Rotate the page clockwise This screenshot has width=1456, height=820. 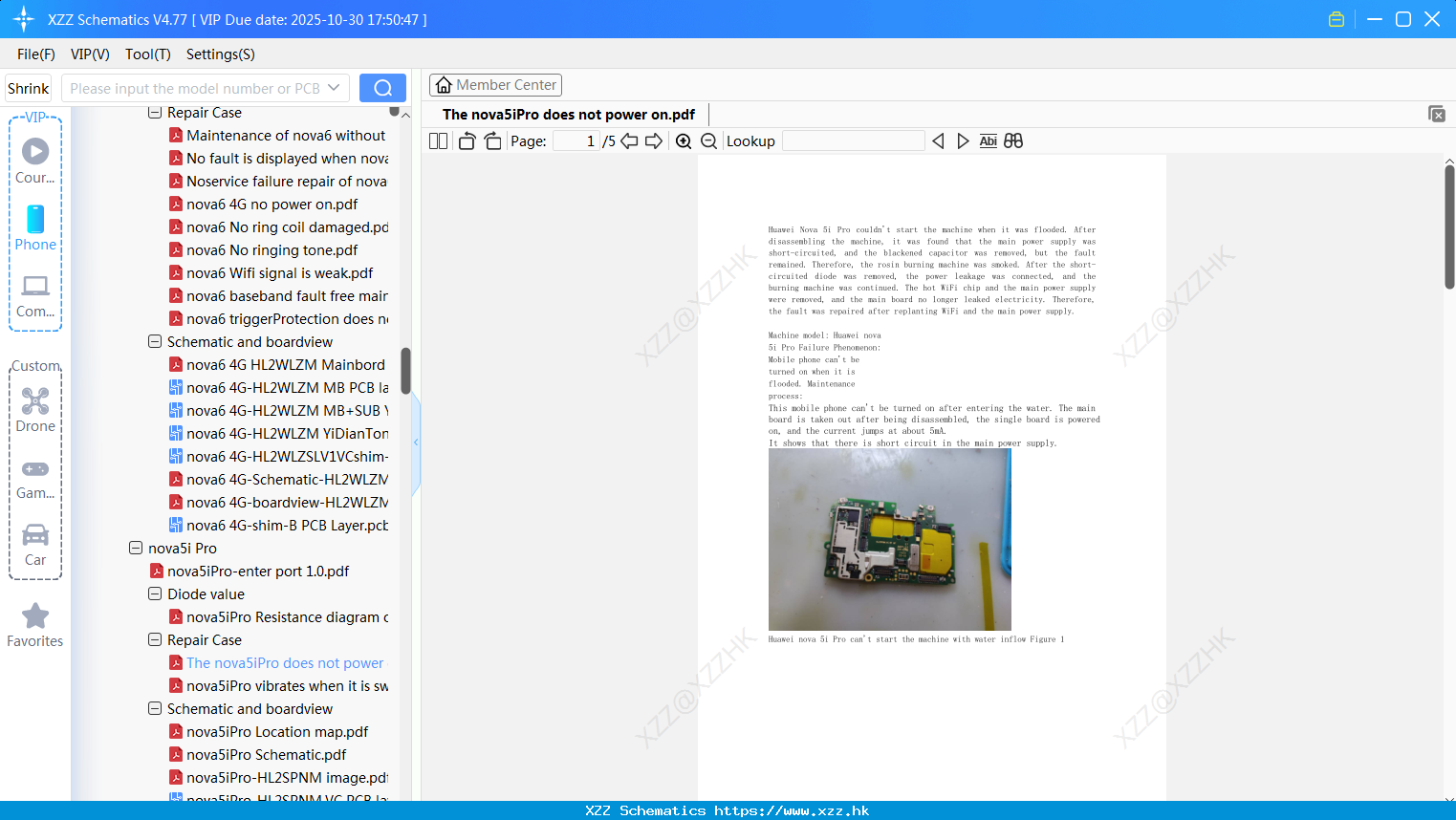(x=492, y=141)
